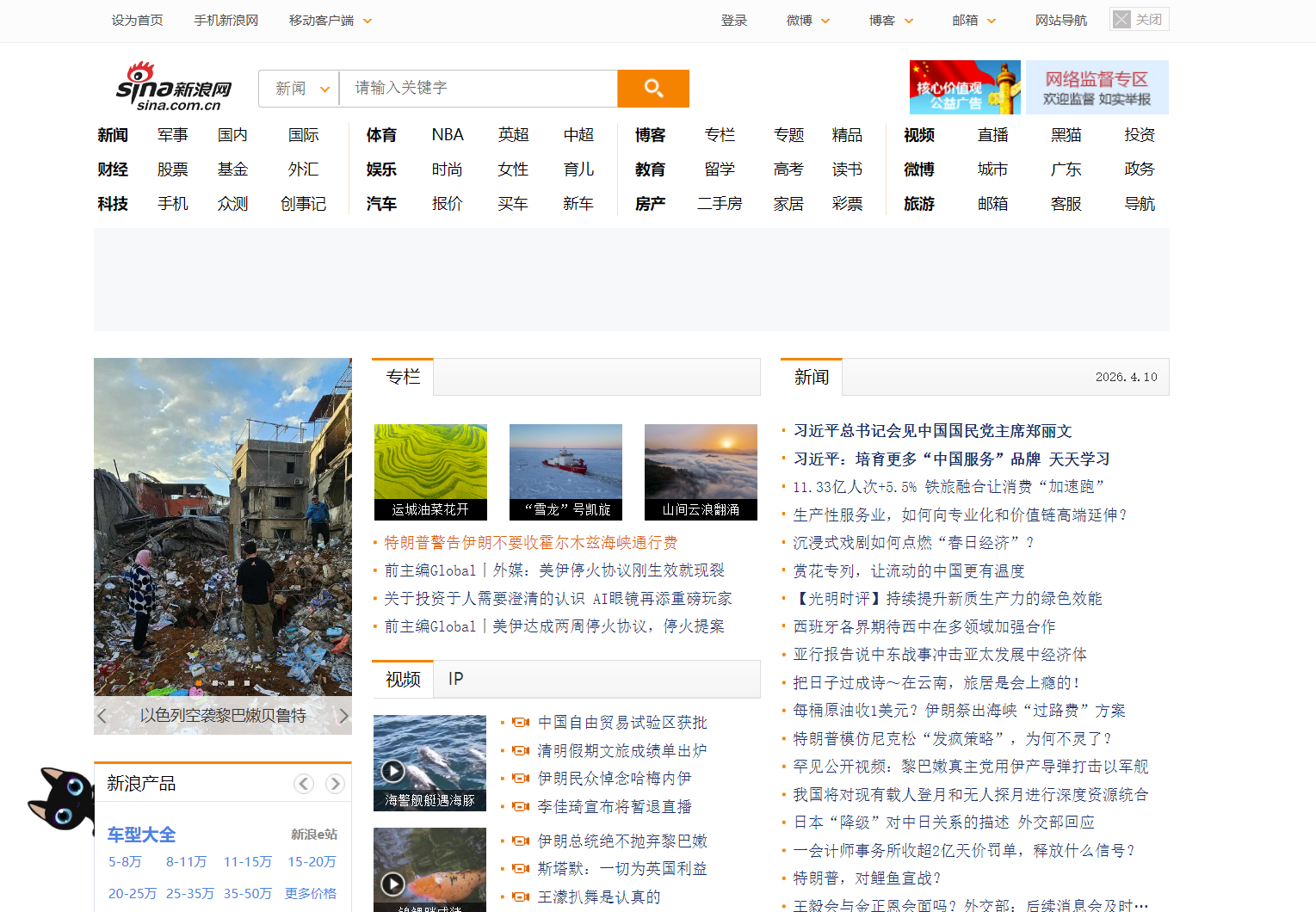
Task: Advance the photo carousel with the right arrow
Action: [343, 715]
